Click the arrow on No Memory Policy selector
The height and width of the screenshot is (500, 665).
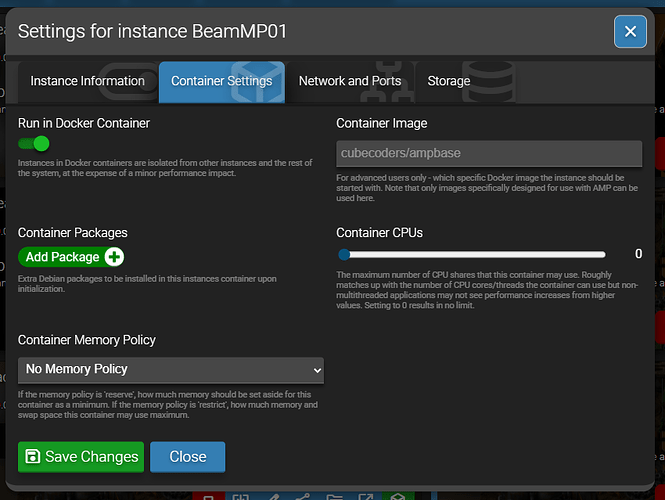(317, 370)
